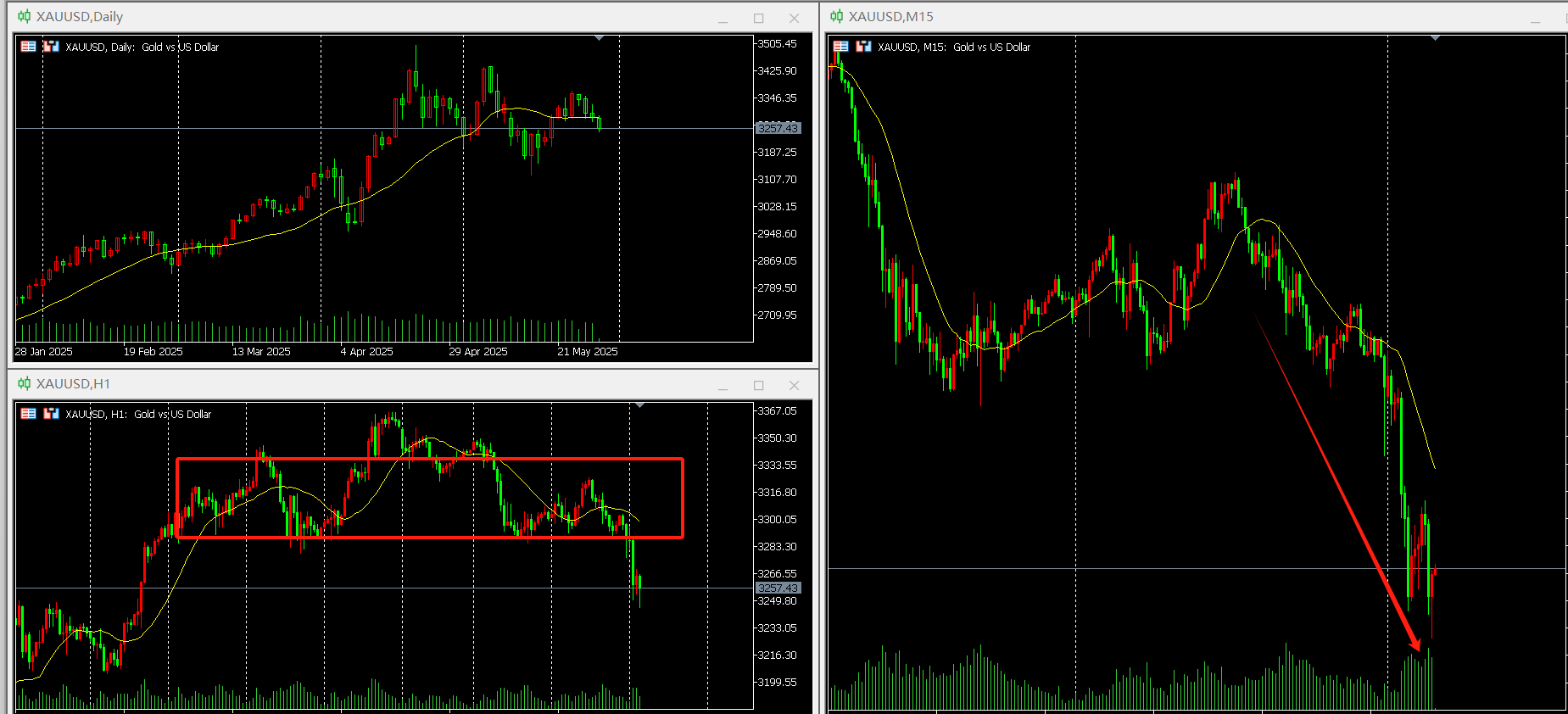
Task: Select the chart shift triangle on M15 chart
Action: pyautogui.click(x=1435, y=38)
